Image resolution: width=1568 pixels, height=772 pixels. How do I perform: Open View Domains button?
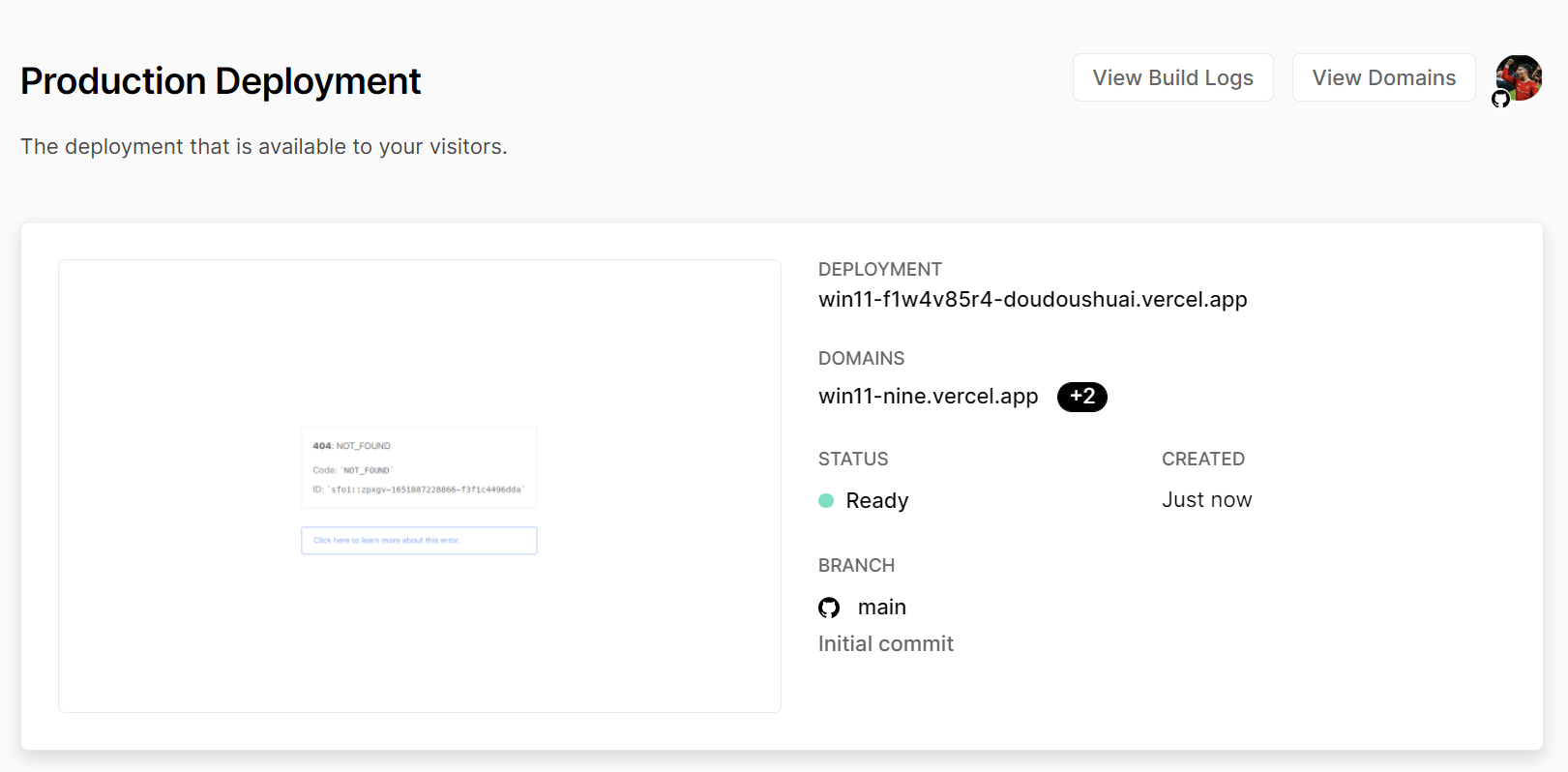[1383, 77]
